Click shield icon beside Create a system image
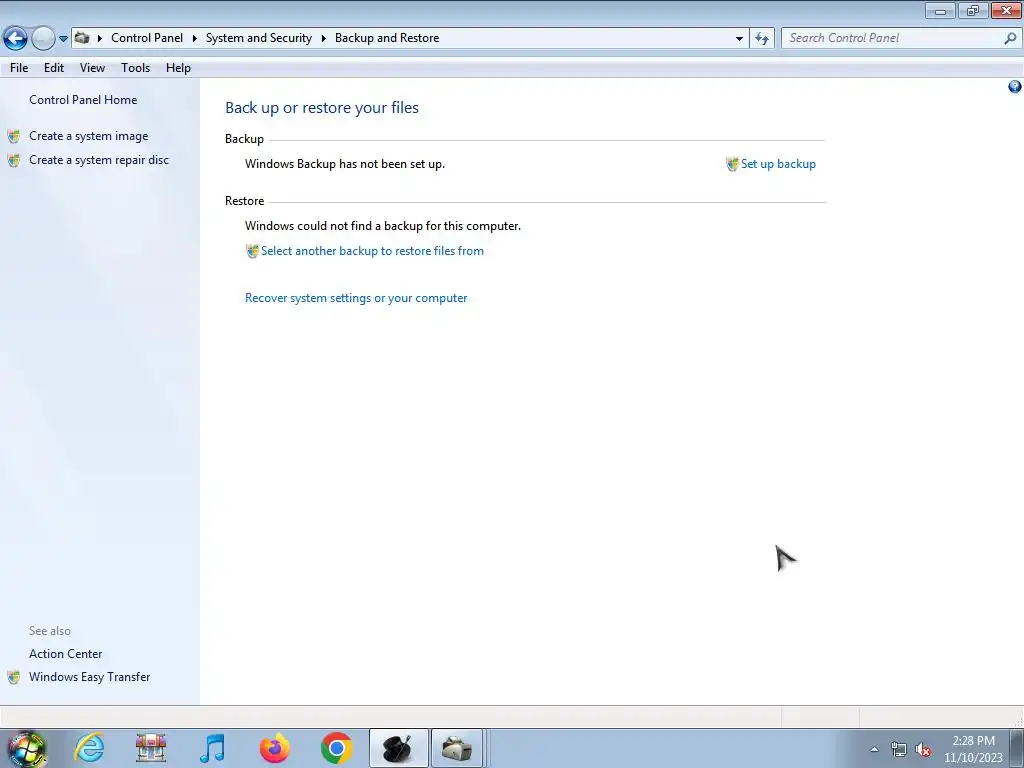 coord(14,136)
